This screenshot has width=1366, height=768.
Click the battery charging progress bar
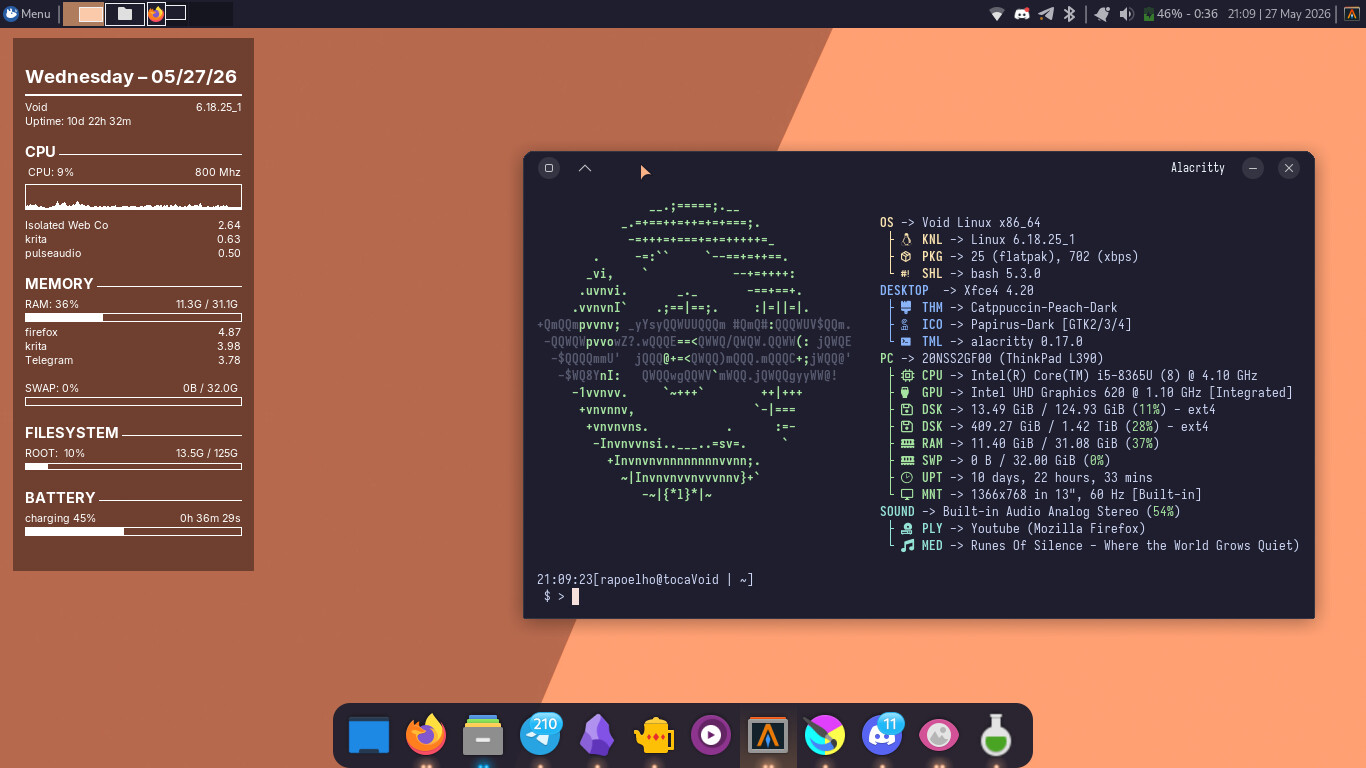[133, 532]
